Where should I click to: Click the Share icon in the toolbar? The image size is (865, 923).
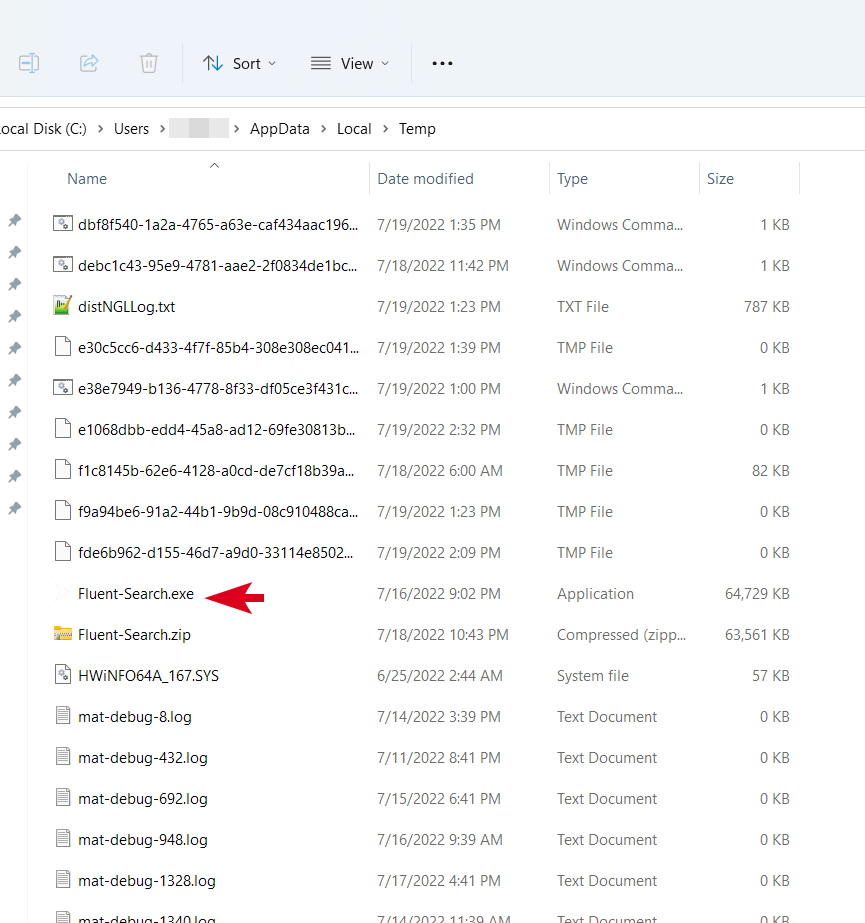pyautogui.click(x=89, y=62)
